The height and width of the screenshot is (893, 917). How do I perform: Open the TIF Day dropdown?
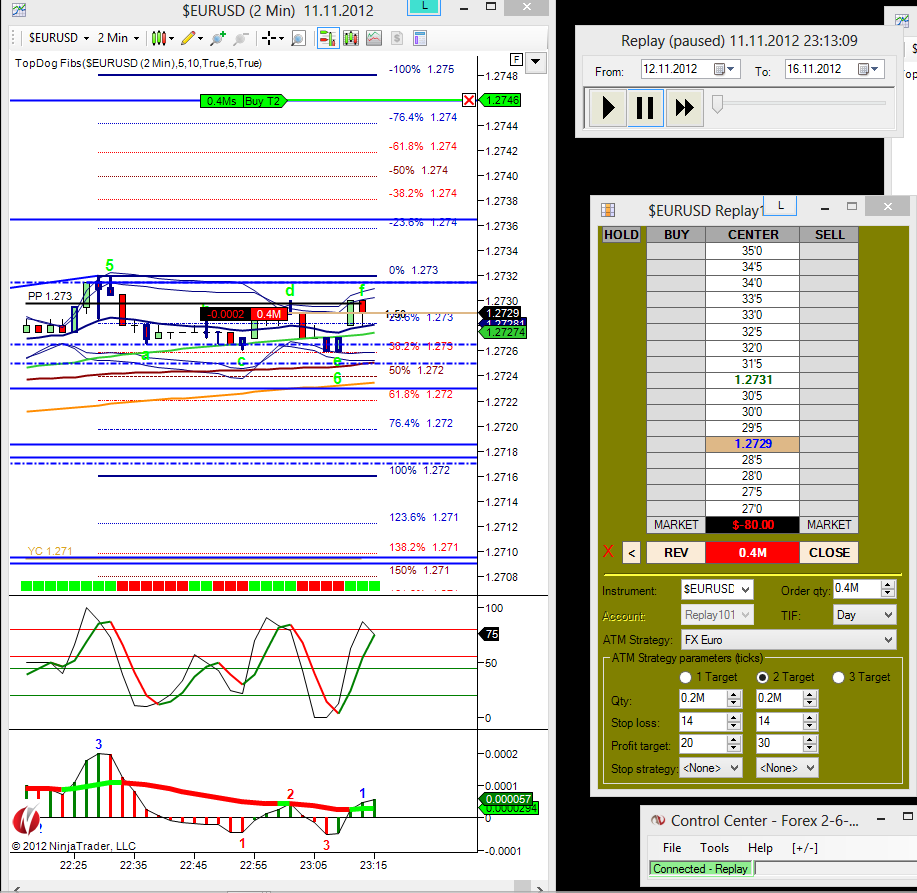coord(864,615)
